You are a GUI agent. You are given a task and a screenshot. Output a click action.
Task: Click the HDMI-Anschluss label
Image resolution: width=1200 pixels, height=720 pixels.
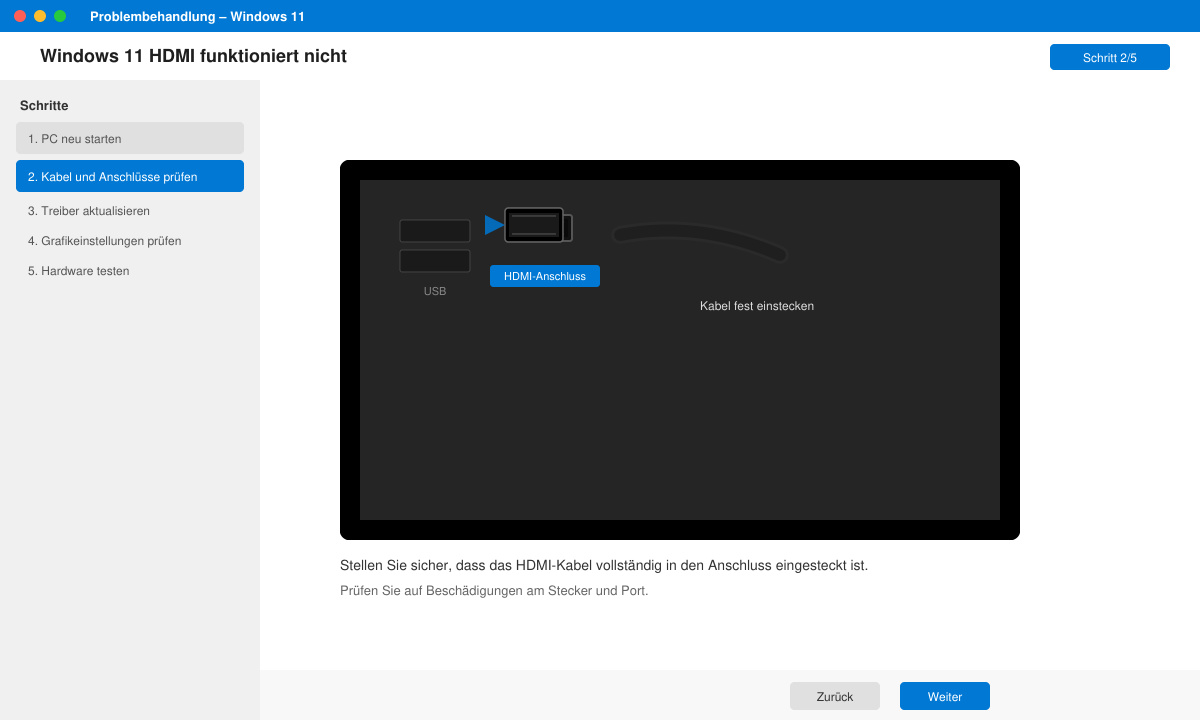pos(545,276)
